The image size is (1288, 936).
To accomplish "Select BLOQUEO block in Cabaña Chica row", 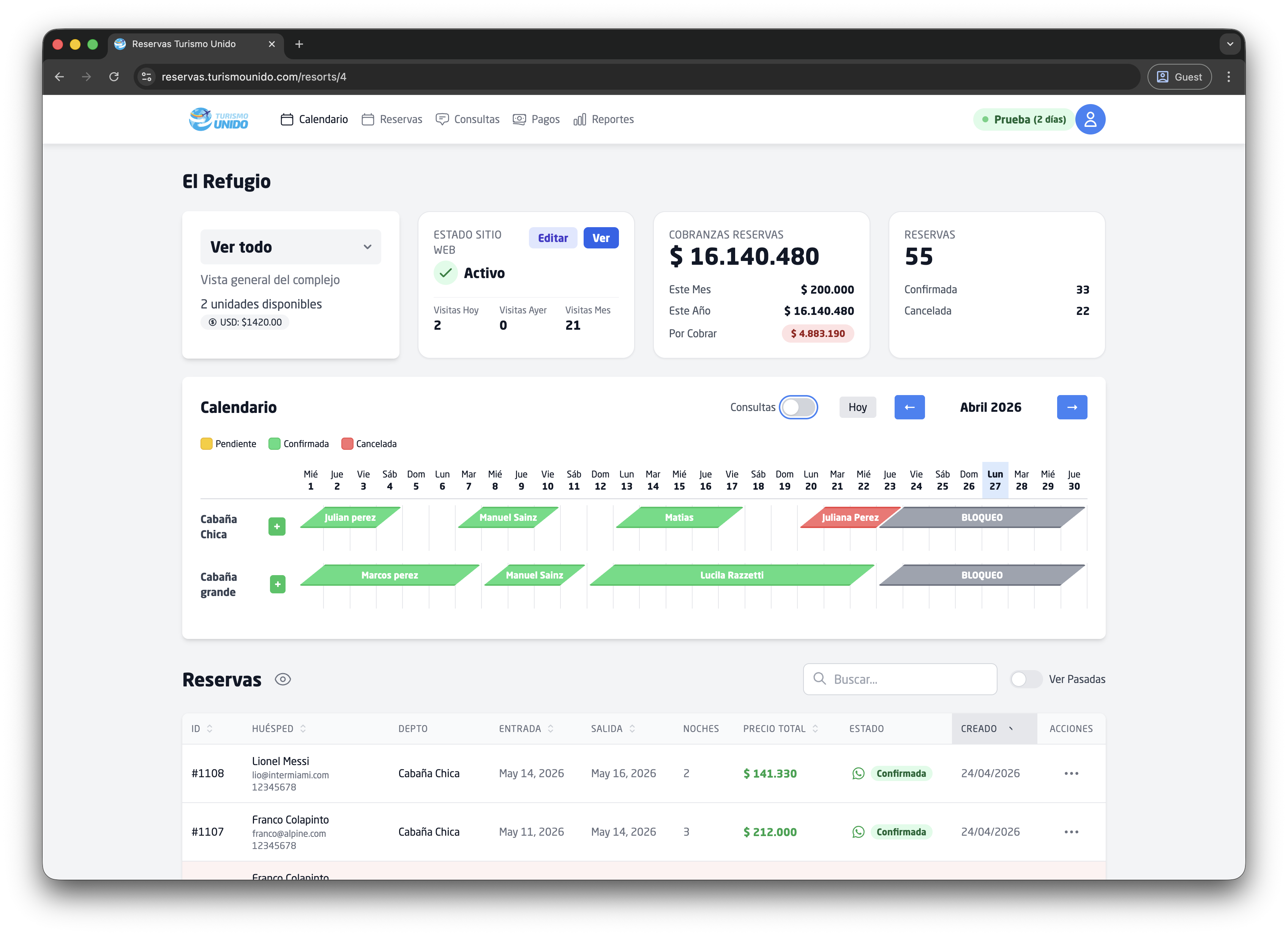I will point(982,517).
